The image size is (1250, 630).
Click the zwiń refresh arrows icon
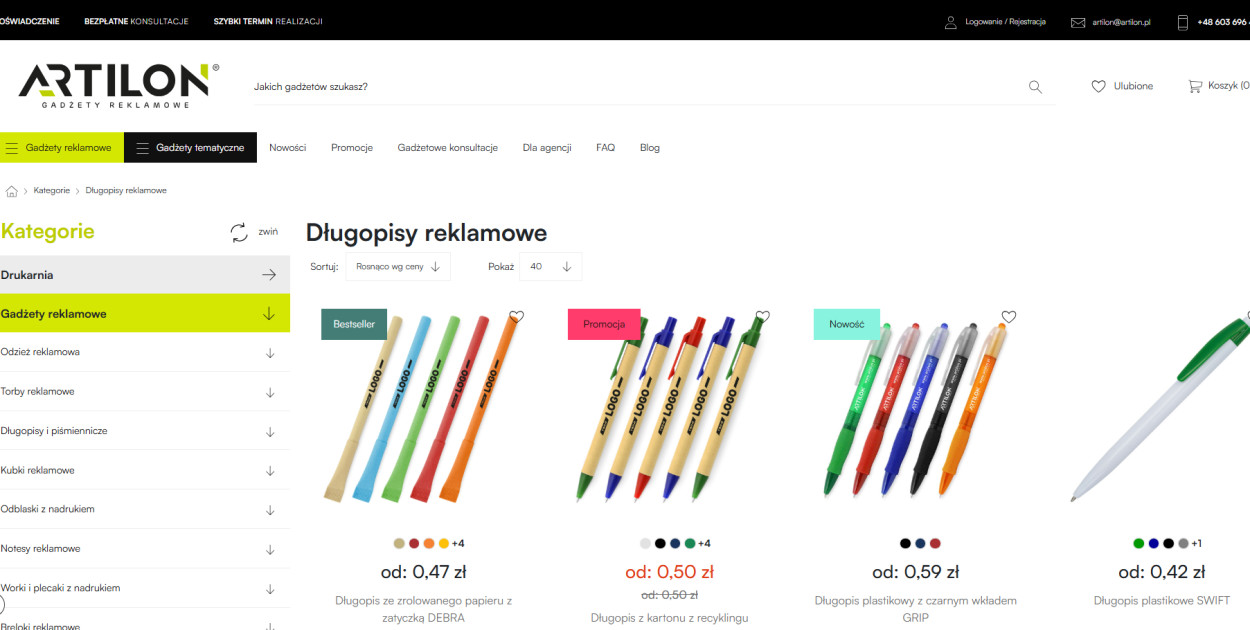[239, 232]
